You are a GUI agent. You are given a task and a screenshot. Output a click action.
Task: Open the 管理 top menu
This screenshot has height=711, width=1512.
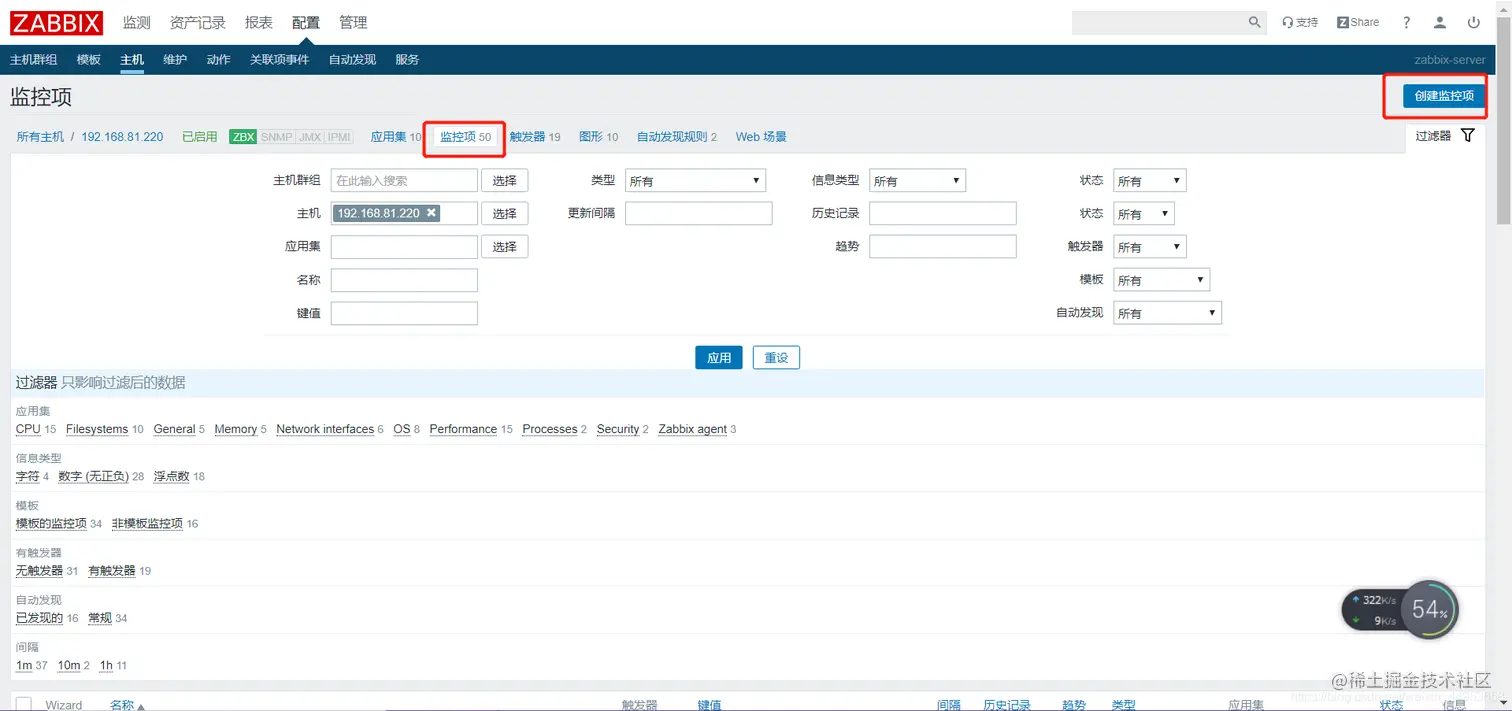[x=353, y=22]
